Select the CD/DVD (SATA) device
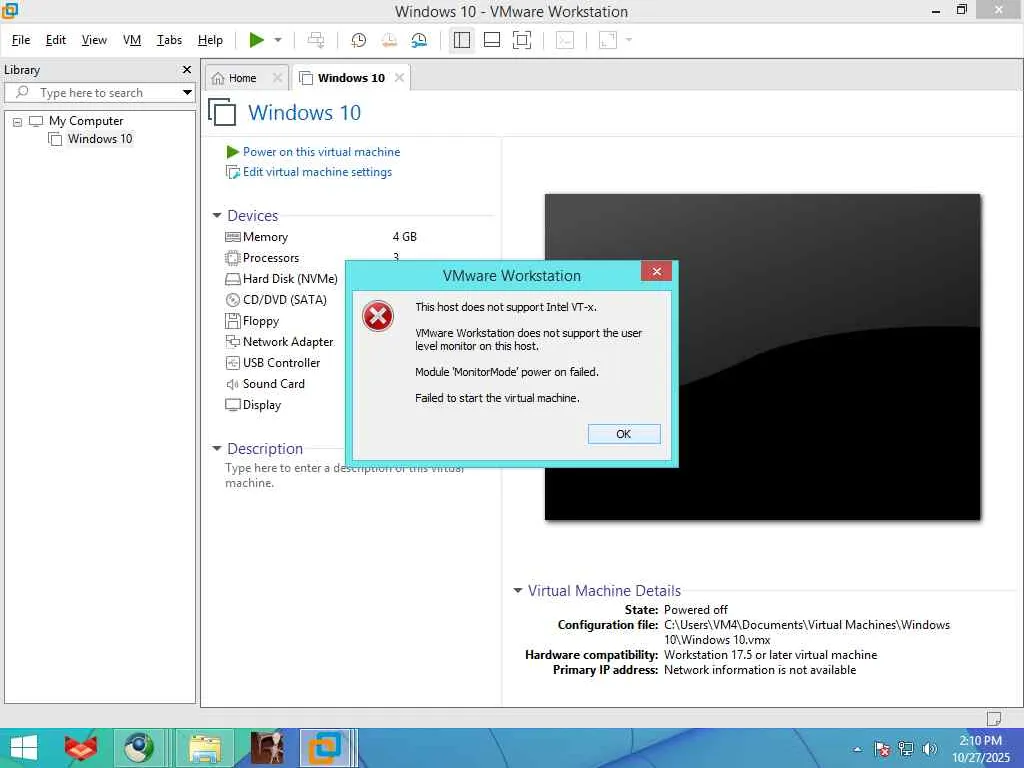Image resolution: width=1024 pixels, height=768 pixels. click(x=284, y=300)
